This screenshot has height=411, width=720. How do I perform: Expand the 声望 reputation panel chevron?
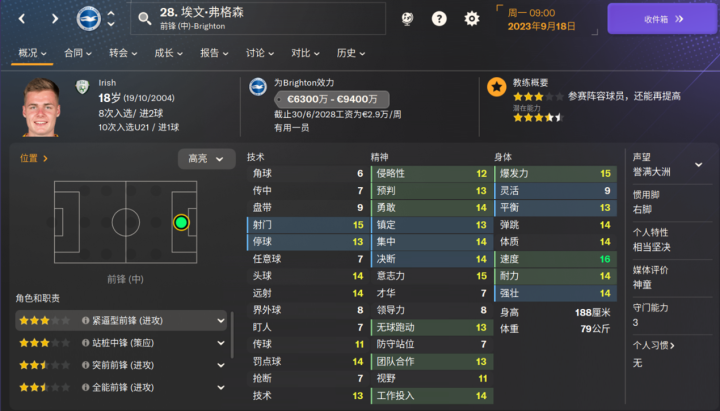click(698, 164)
